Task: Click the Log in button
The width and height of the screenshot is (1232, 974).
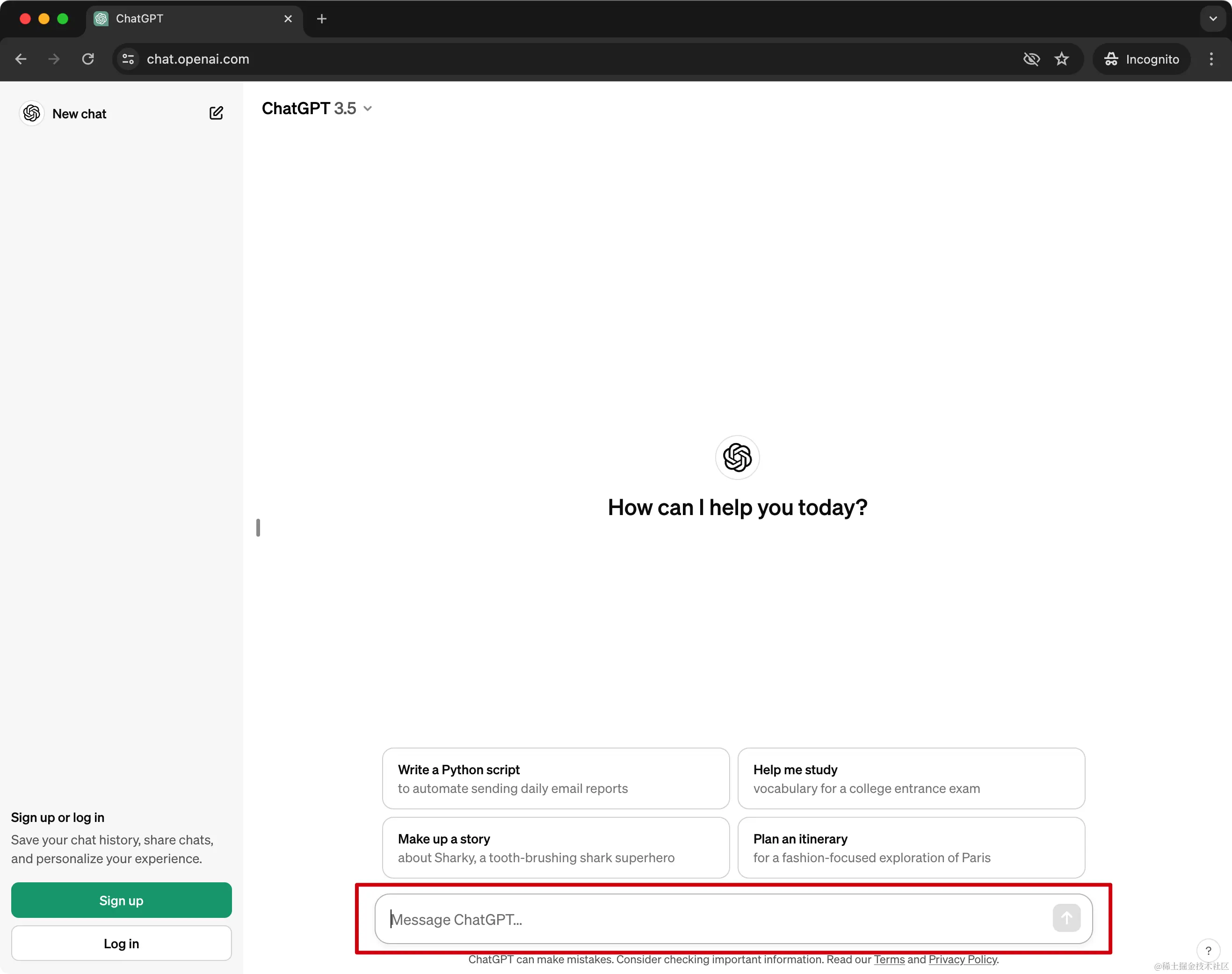Action: (122, 943)
